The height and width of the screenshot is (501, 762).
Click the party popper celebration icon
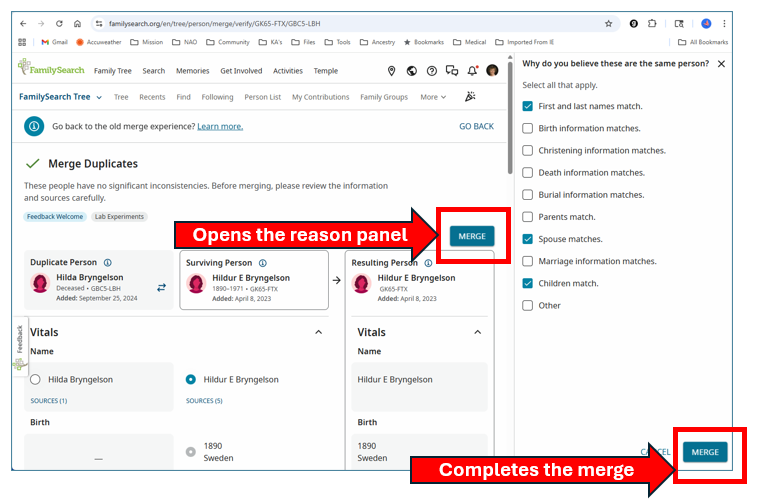point(470,97)
